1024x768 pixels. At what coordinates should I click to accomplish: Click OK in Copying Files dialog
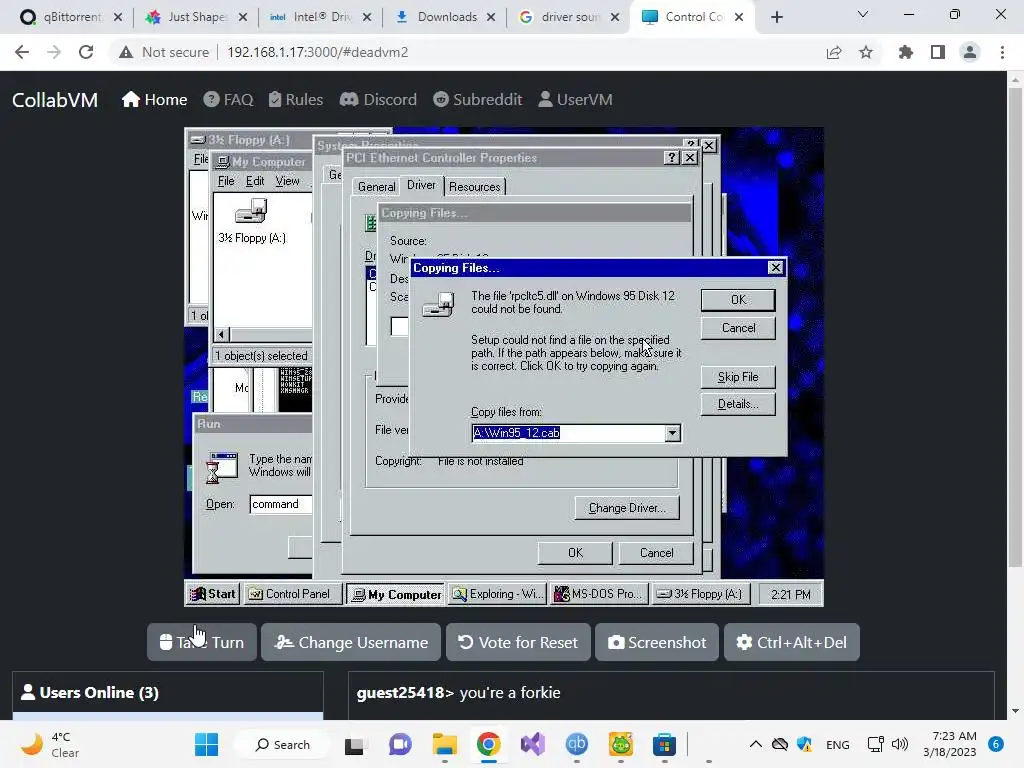738,300
